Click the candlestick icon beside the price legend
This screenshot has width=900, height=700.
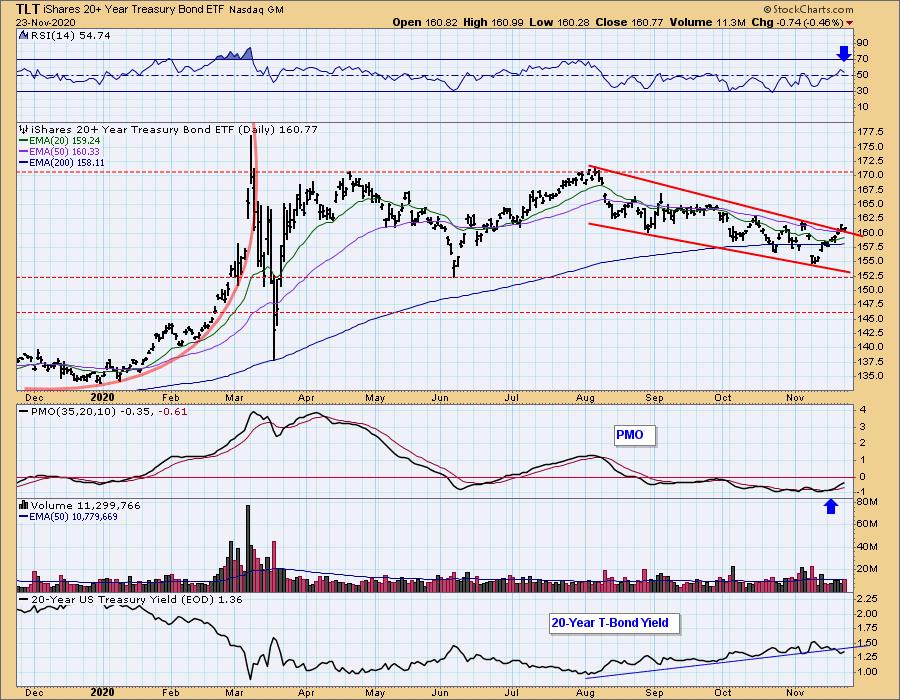pyautogui.click(x=24, y=130)
